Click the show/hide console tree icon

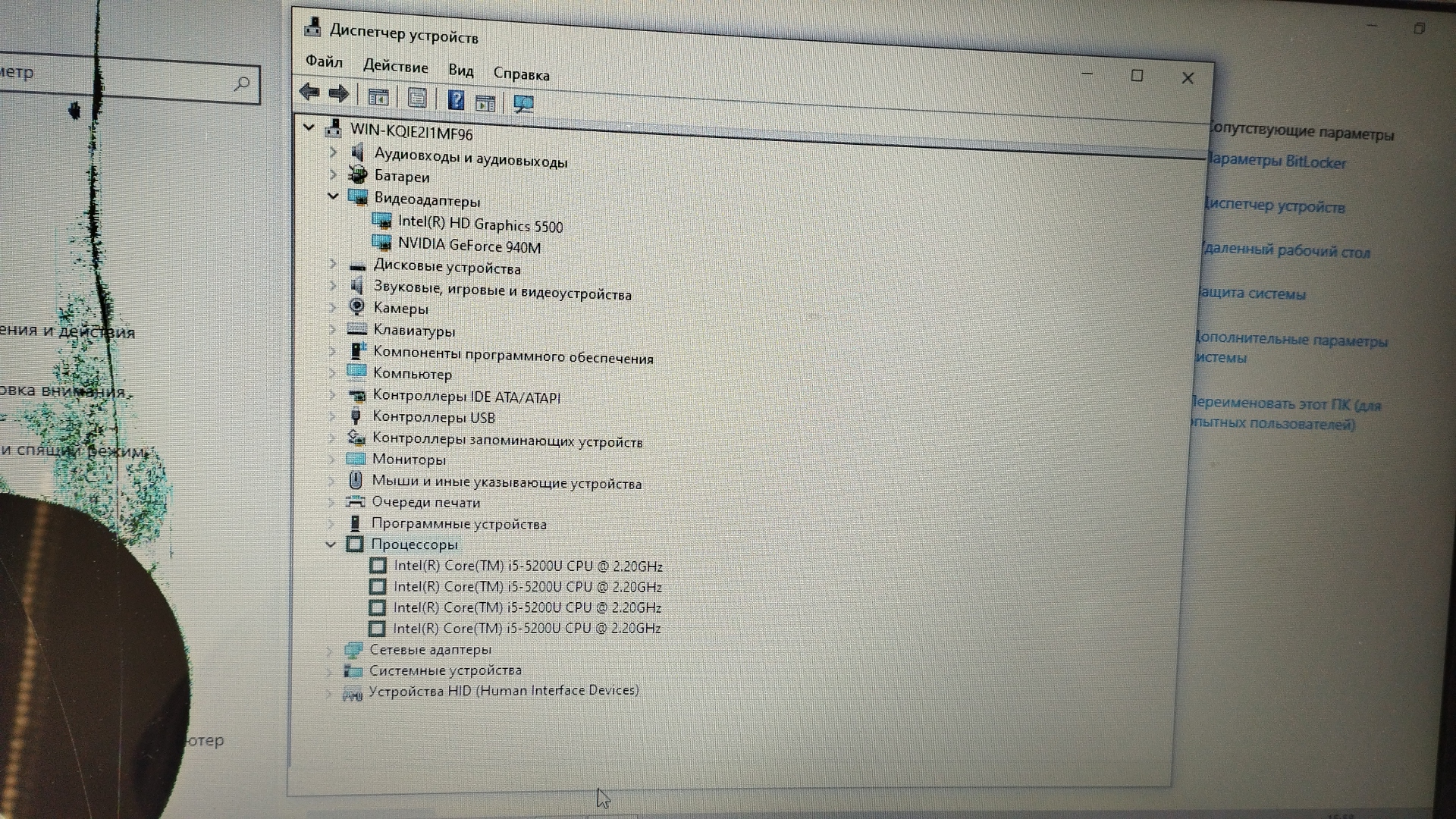[378, 97]
